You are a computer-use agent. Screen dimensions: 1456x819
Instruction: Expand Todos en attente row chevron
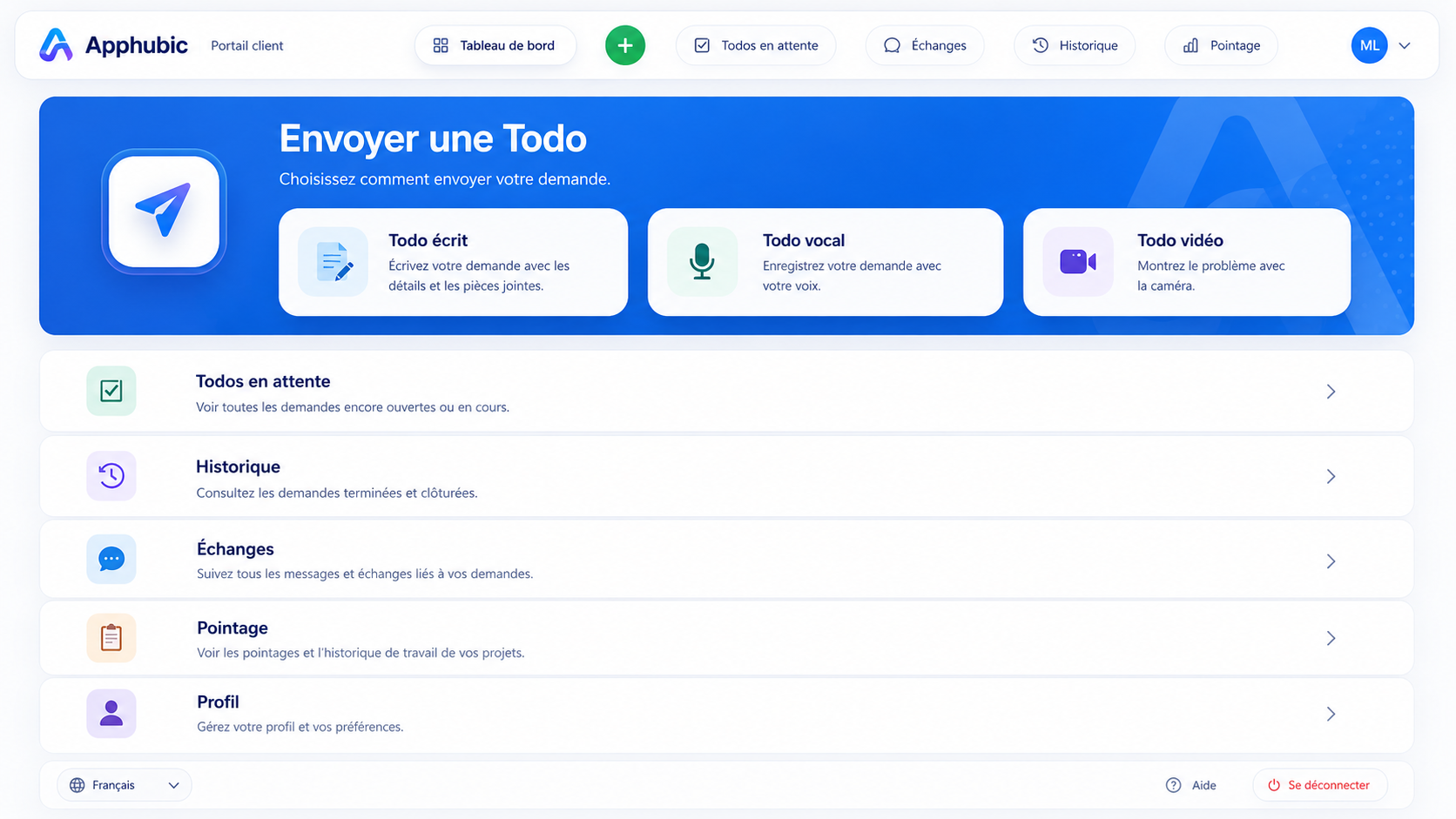tap(1331, 392)
